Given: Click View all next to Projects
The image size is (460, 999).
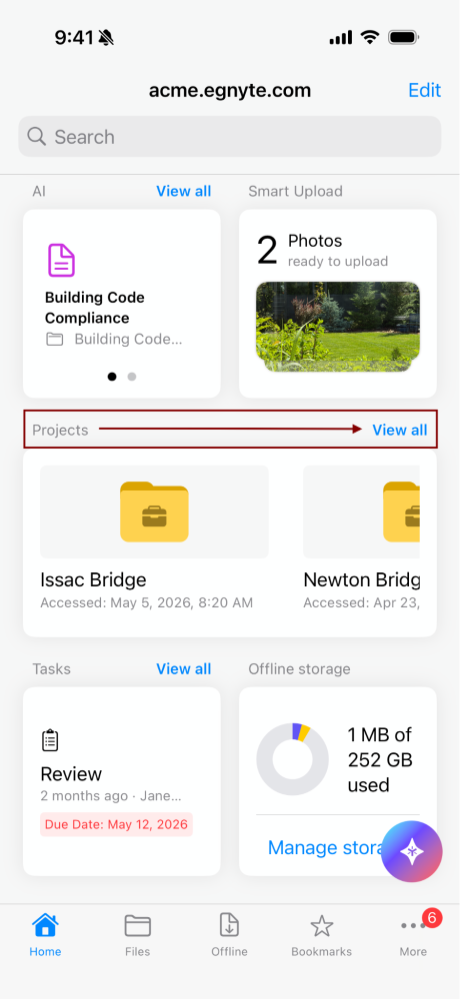Looking at the screenshot, I should [x=399, y=430].
